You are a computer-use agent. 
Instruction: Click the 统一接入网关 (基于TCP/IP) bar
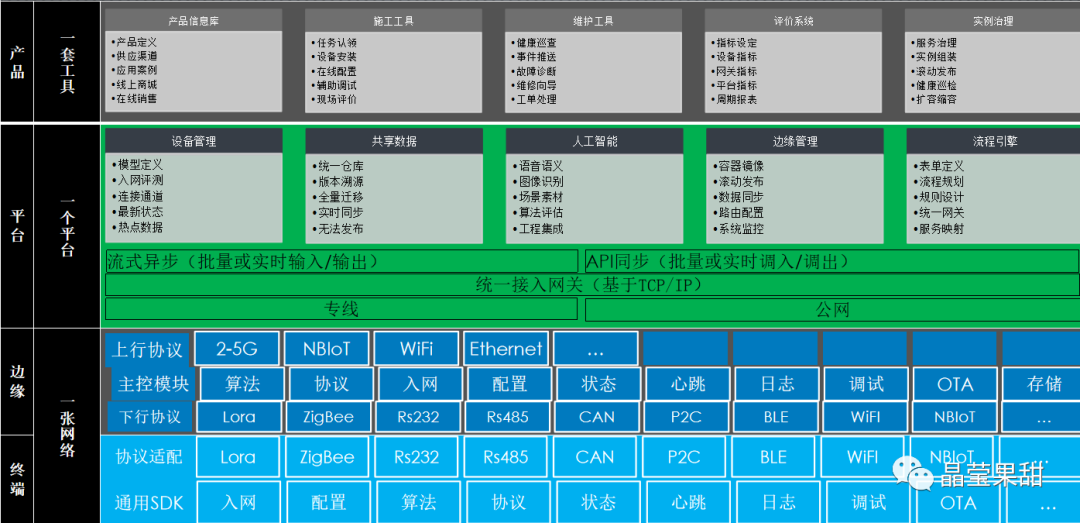click(591, 286)
